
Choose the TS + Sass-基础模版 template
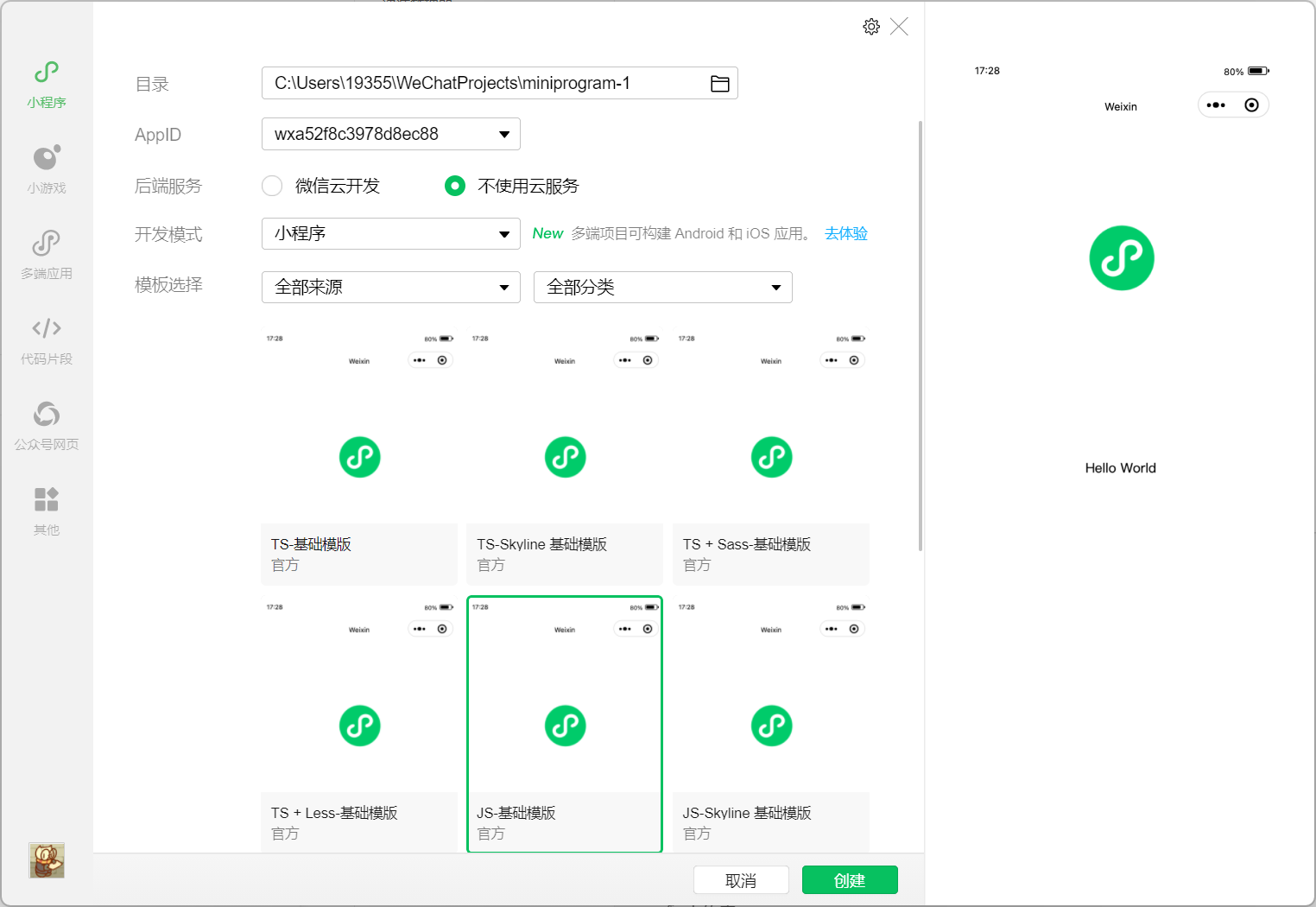[771, 457]
